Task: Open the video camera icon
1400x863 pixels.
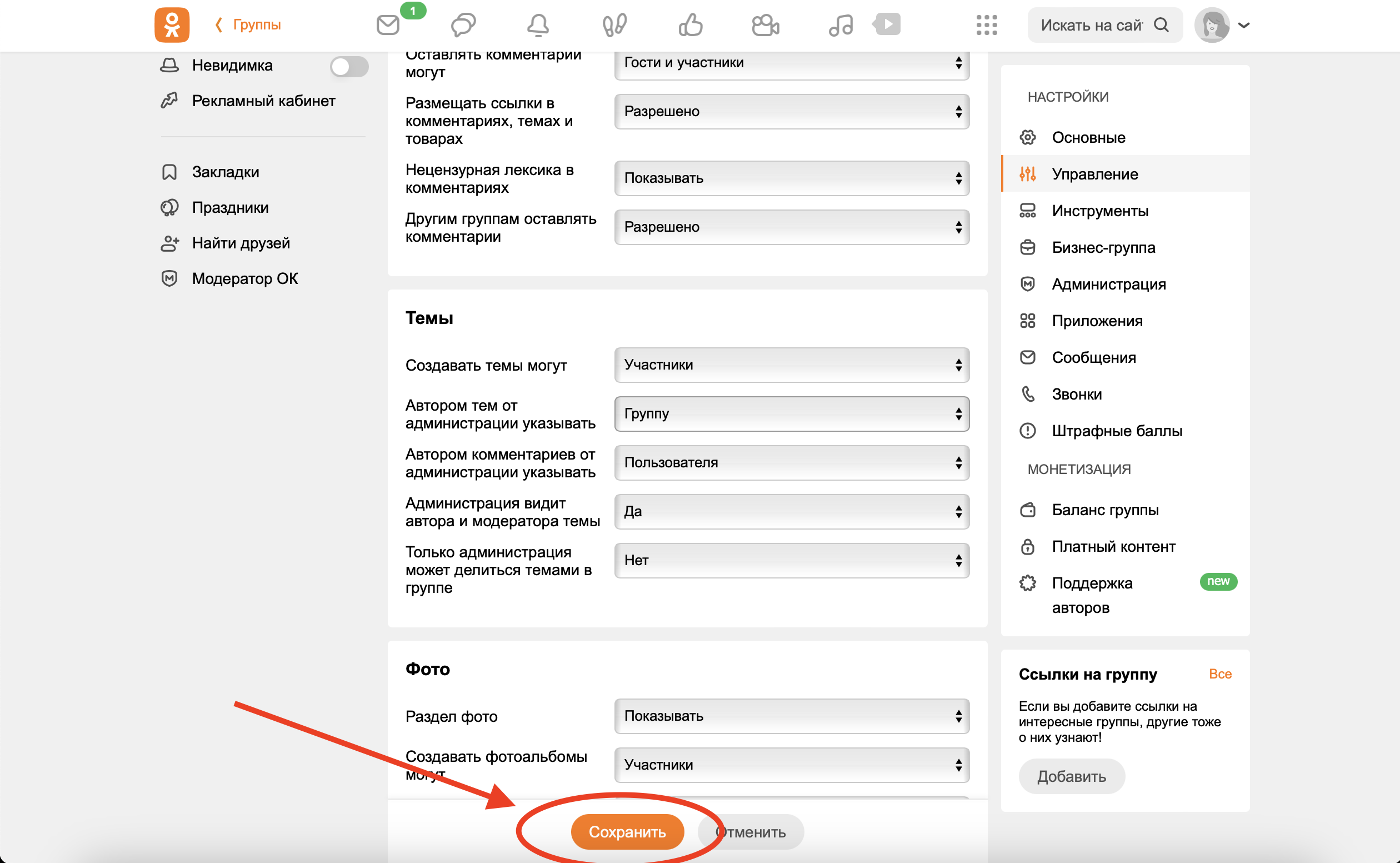Action: click(765, 25)
